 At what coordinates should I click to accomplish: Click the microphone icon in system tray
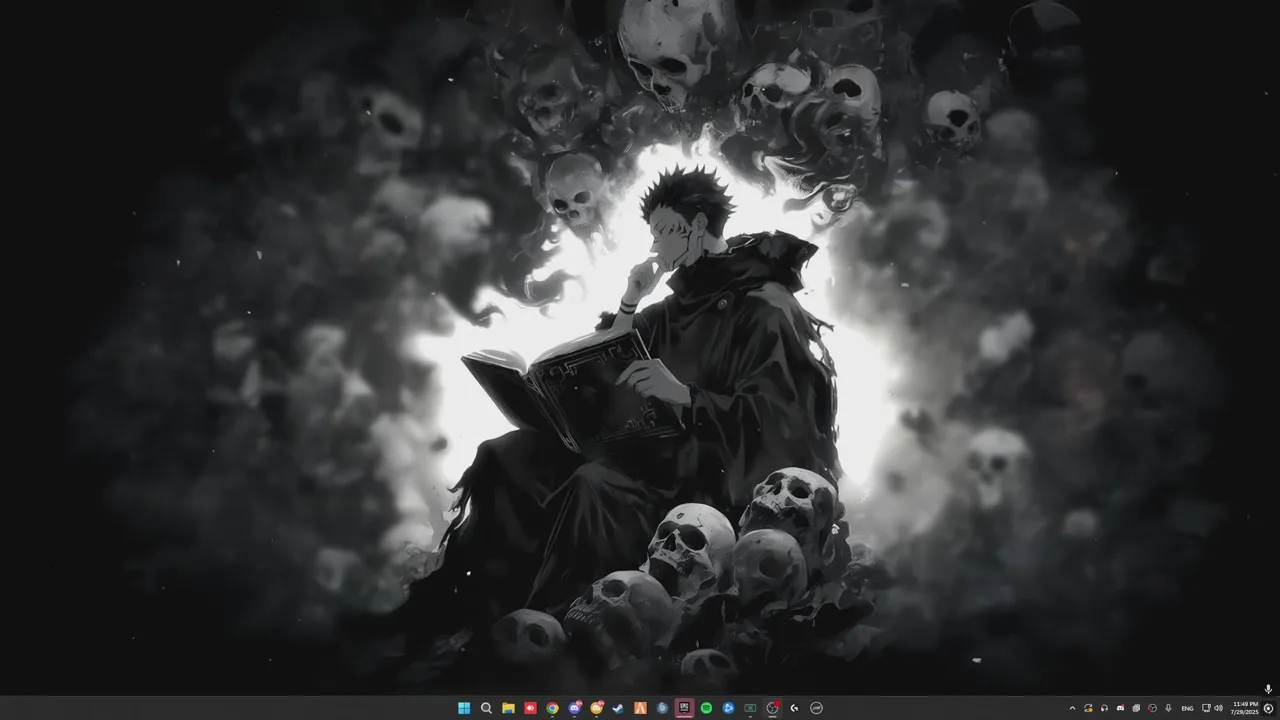1168,708
